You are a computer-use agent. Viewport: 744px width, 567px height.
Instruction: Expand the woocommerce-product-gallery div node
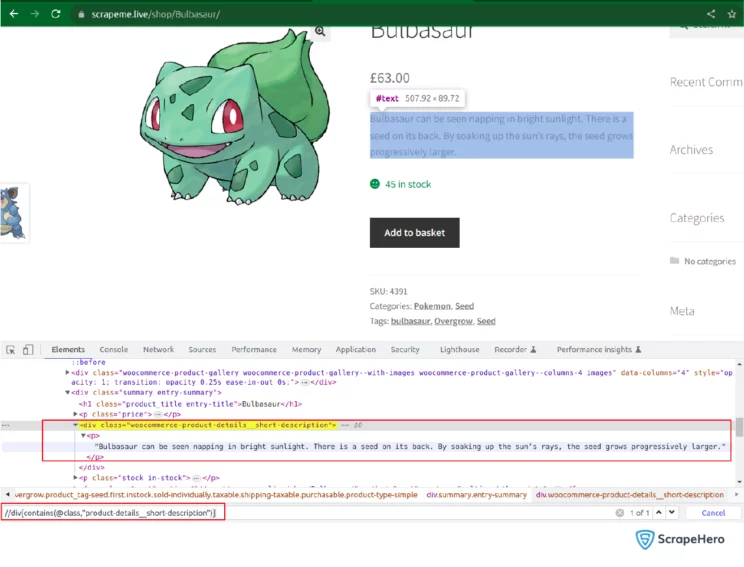tap(67, 373)
